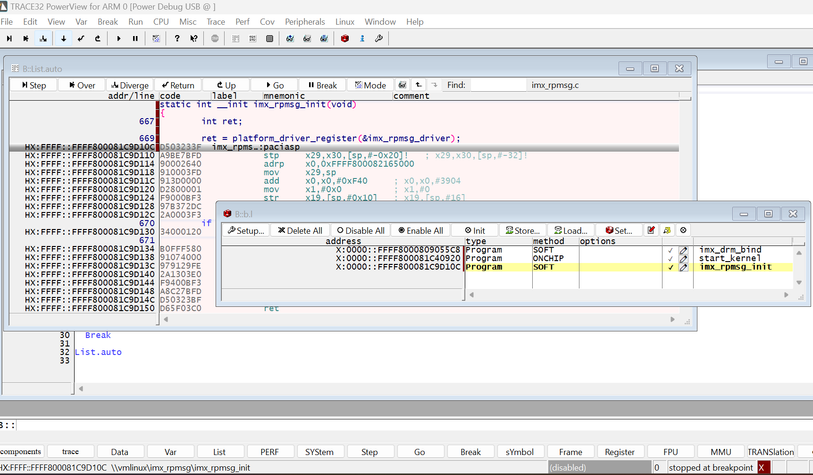Open the Linux menu dropdown
Screen dimensions: 813x475
pos(344,21)
